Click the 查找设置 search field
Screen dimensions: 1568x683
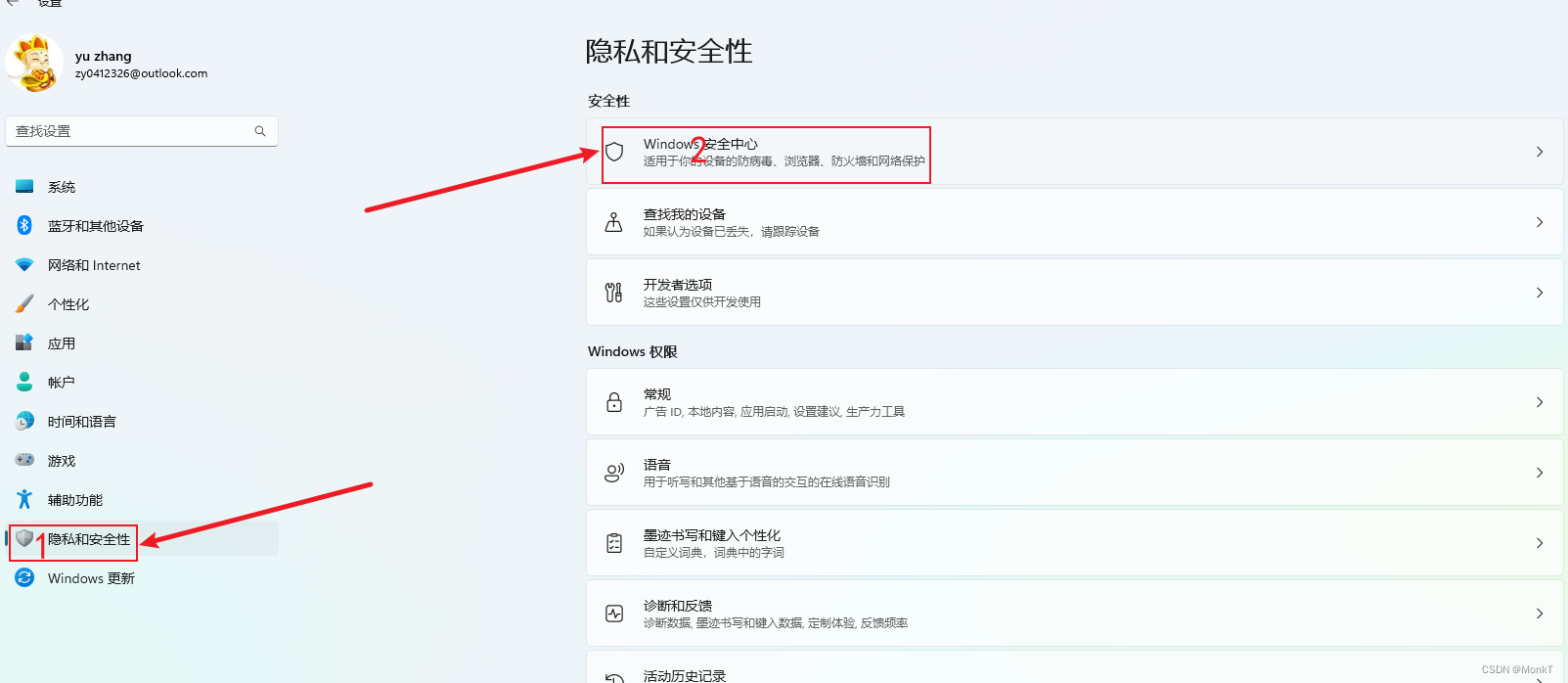142,131
